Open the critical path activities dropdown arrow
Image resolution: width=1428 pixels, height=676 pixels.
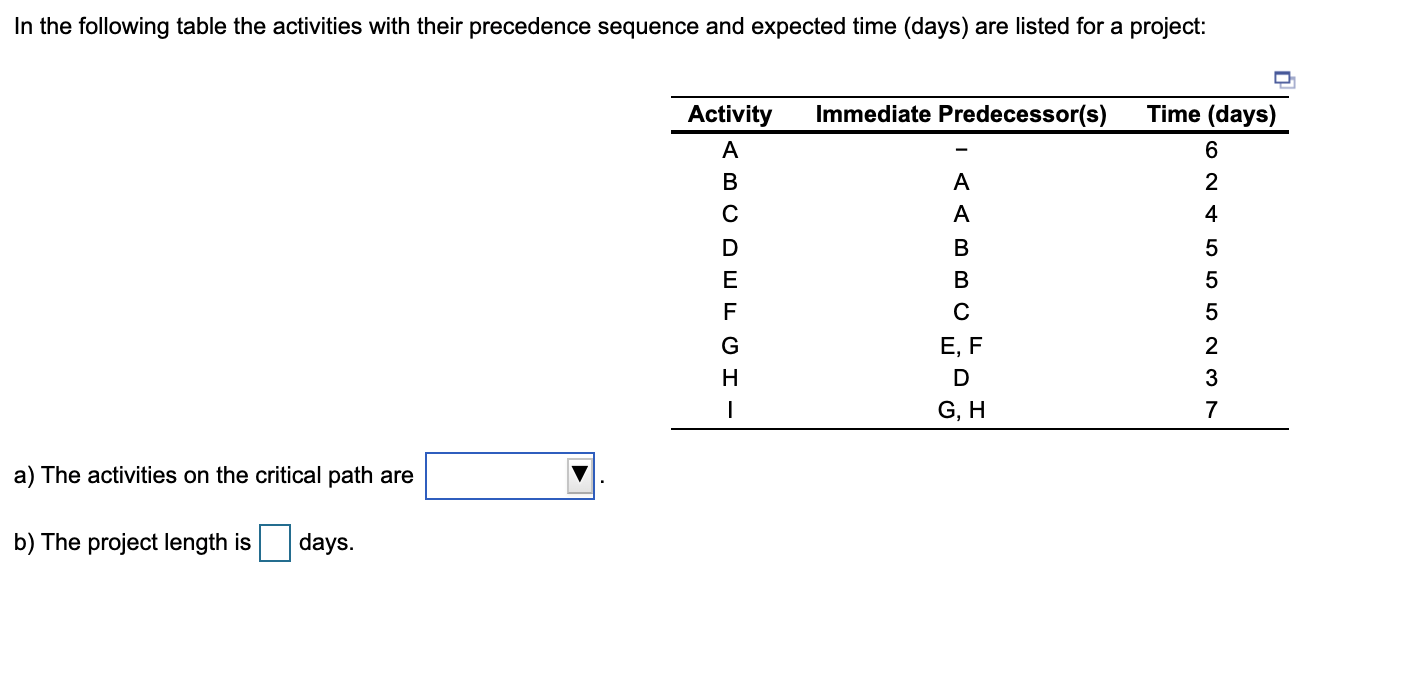coord(580,476)
